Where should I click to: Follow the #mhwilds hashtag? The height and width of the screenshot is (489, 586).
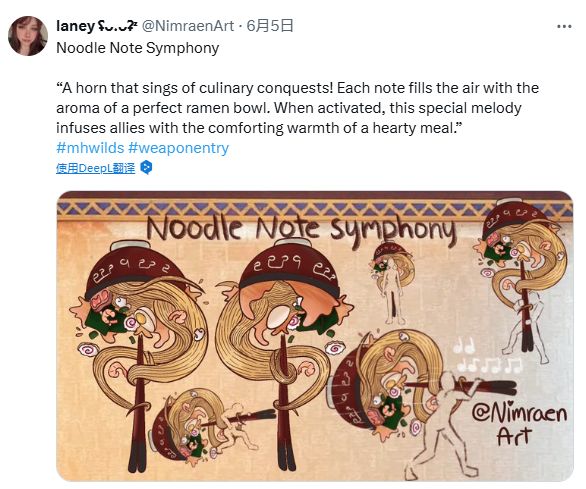90,148
